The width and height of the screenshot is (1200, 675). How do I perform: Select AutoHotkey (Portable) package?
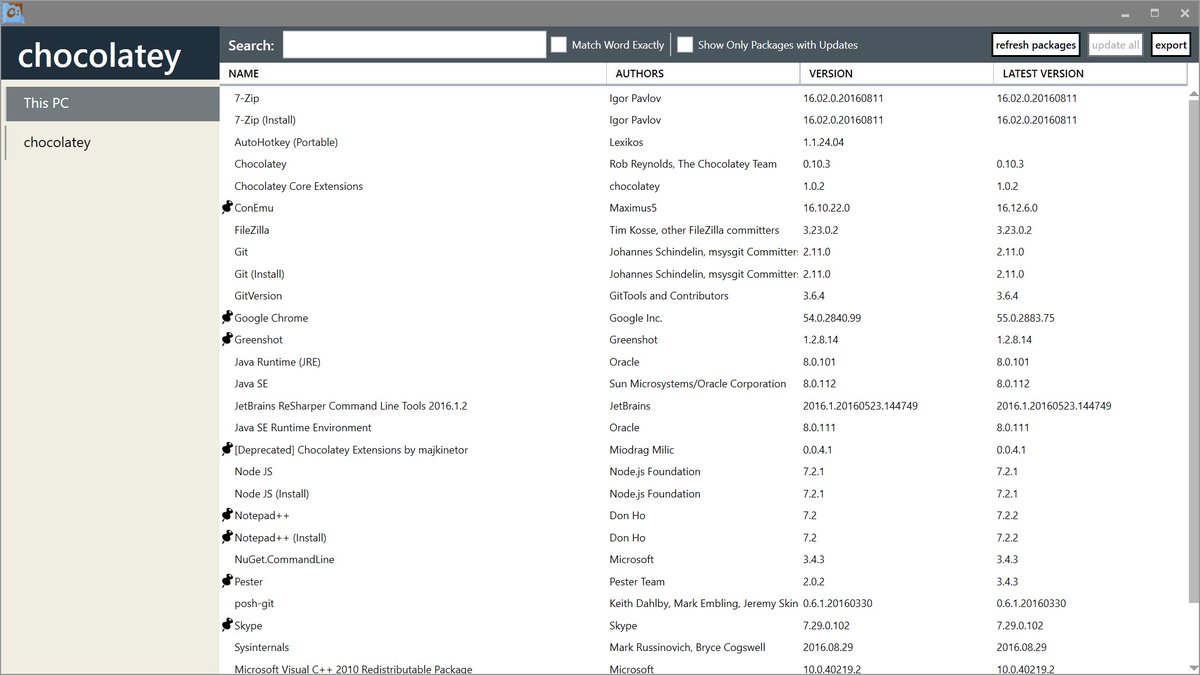click(x=703, y=142)
